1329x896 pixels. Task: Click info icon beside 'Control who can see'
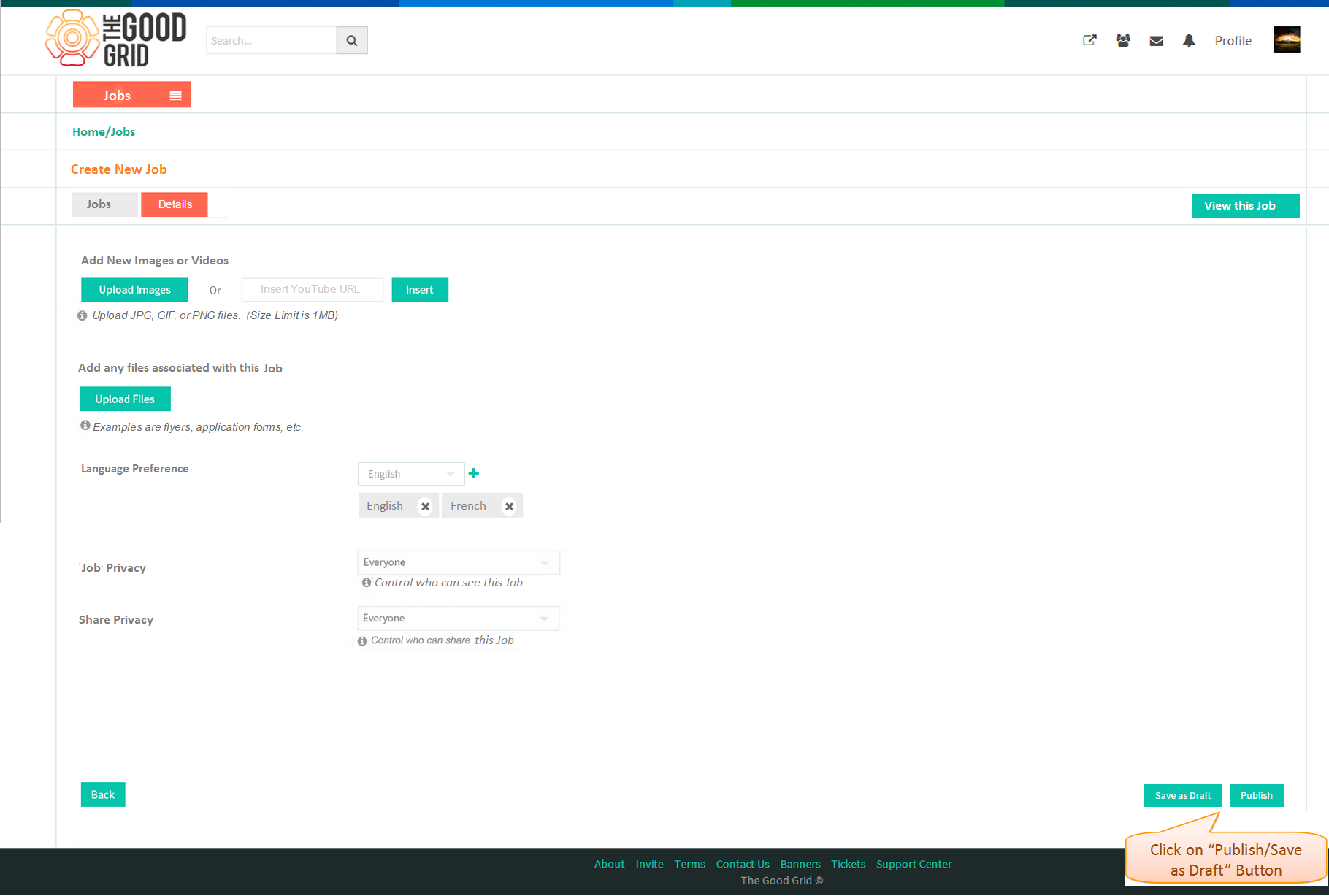(x=367, y=582)
